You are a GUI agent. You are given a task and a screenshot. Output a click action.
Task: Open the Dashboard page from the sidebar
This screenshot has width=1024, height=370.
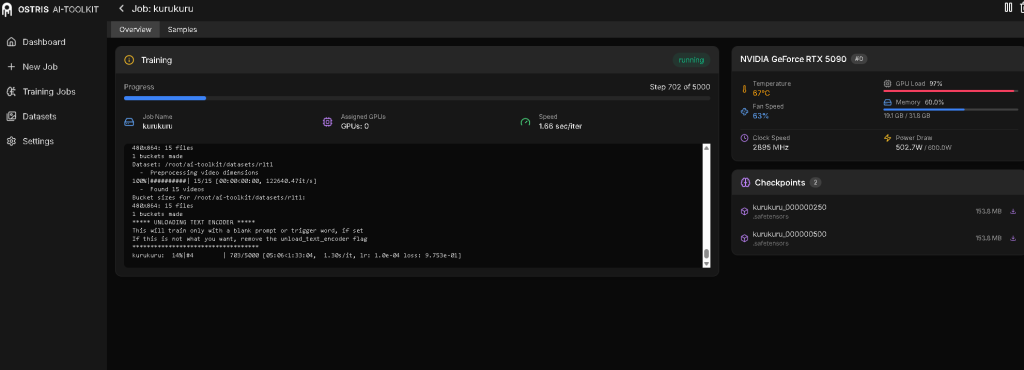[x=44, y=42]
